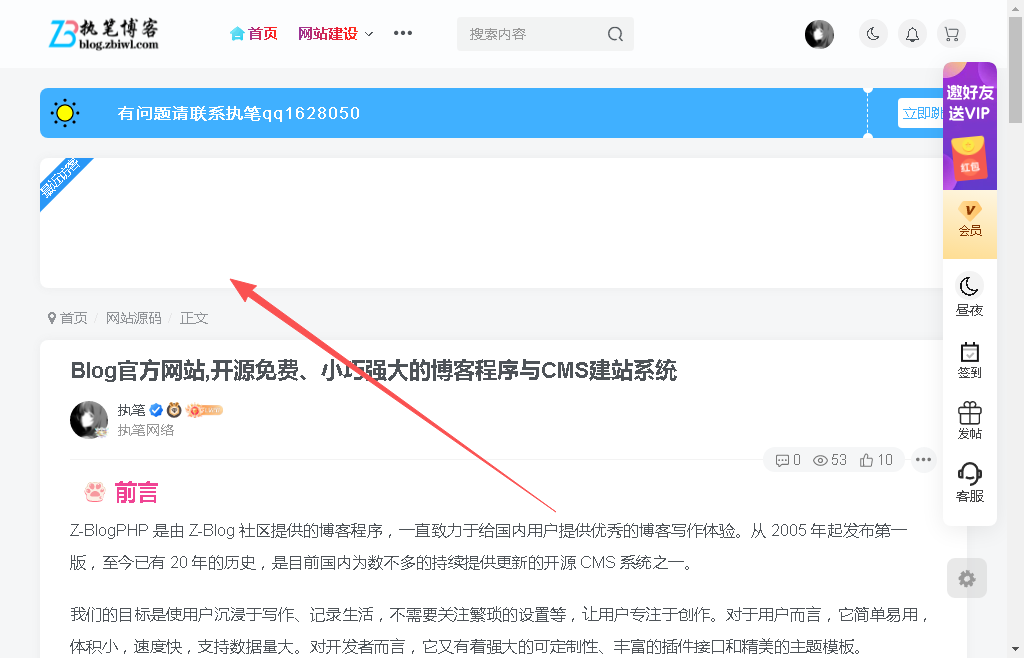Click the search magnifier icon
Screen dimensions: 1024x658
pyautogui.click(x=614, y=33)
